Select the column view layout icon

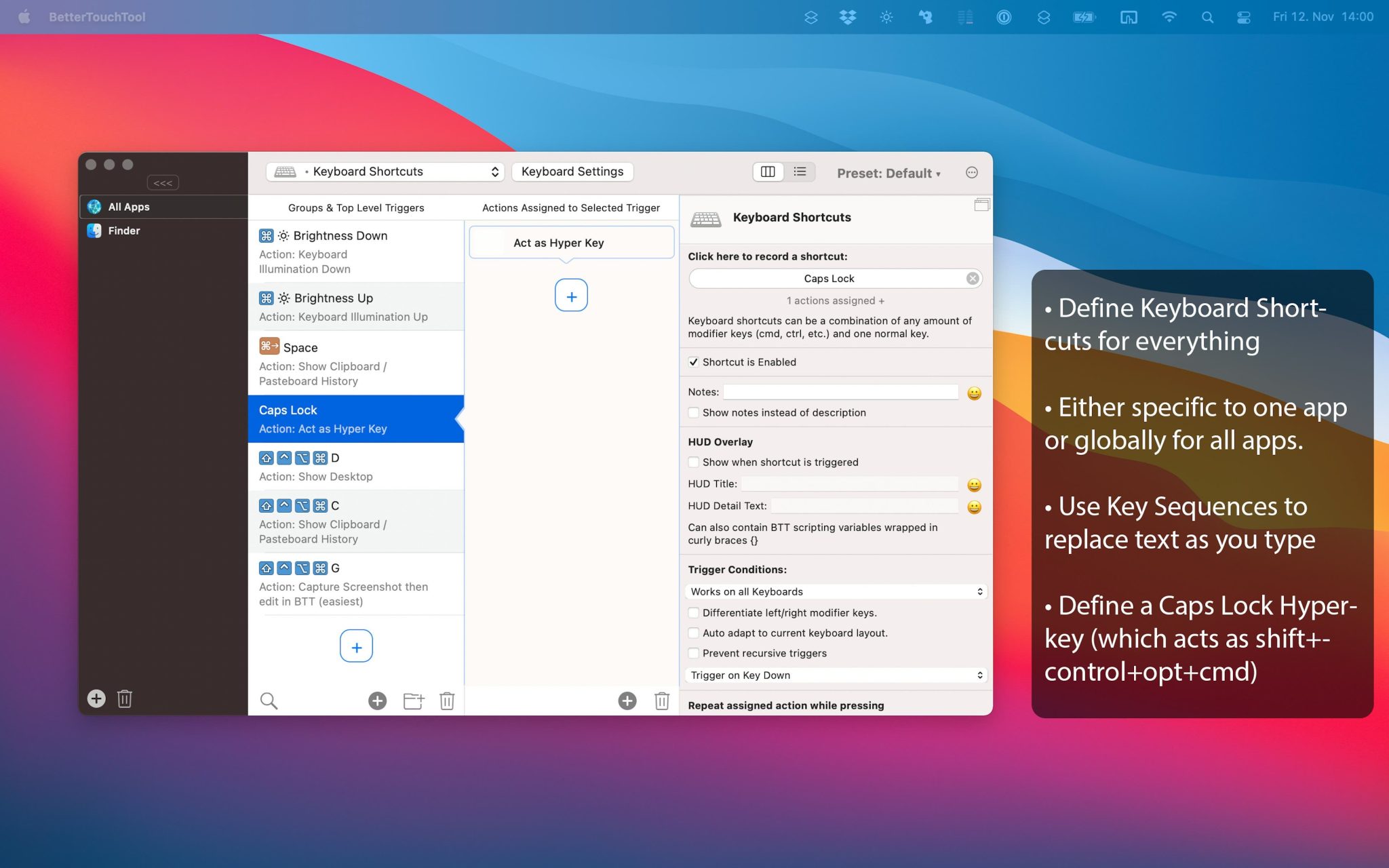[767, 172]
